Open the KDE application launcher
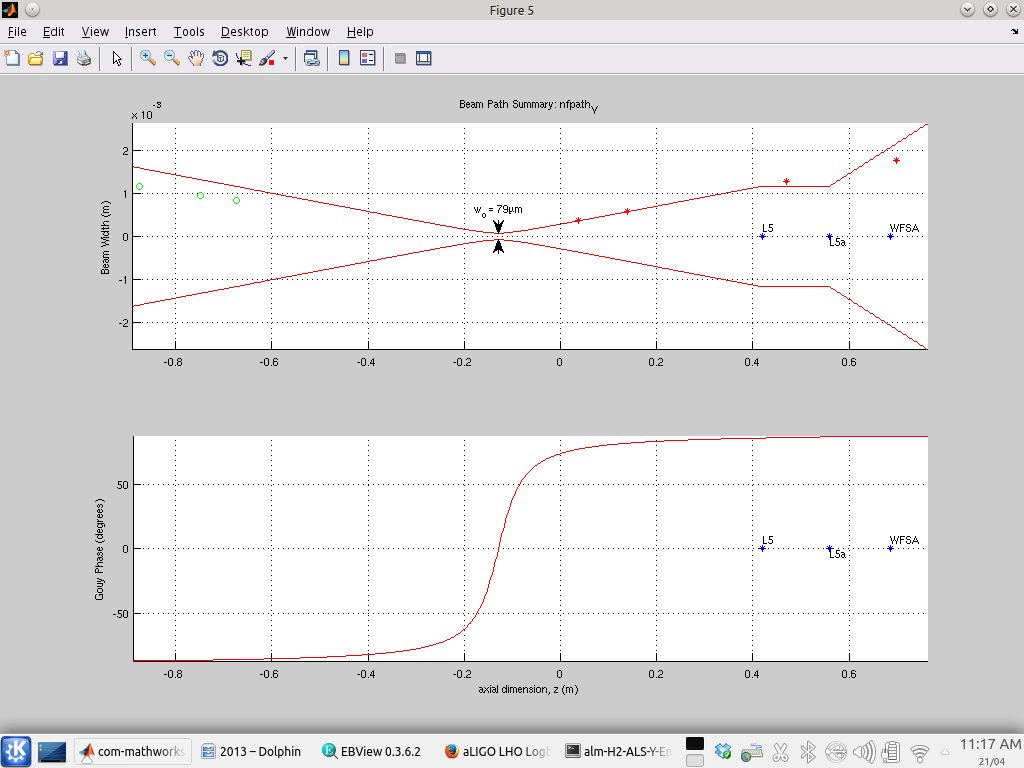The image size is (1024, 768). pyautogui.click(x=16, y=751)
